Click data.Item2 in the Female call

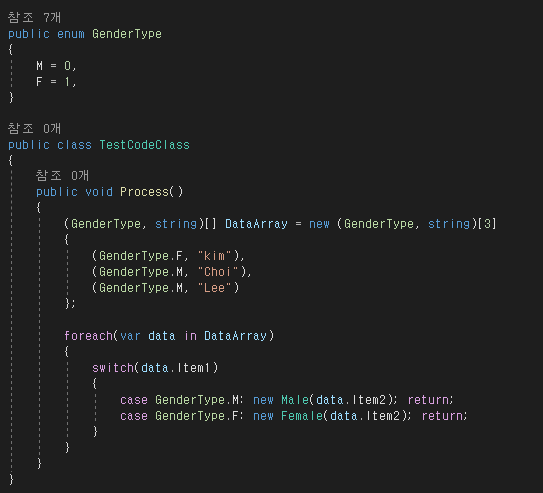point(365,416)
